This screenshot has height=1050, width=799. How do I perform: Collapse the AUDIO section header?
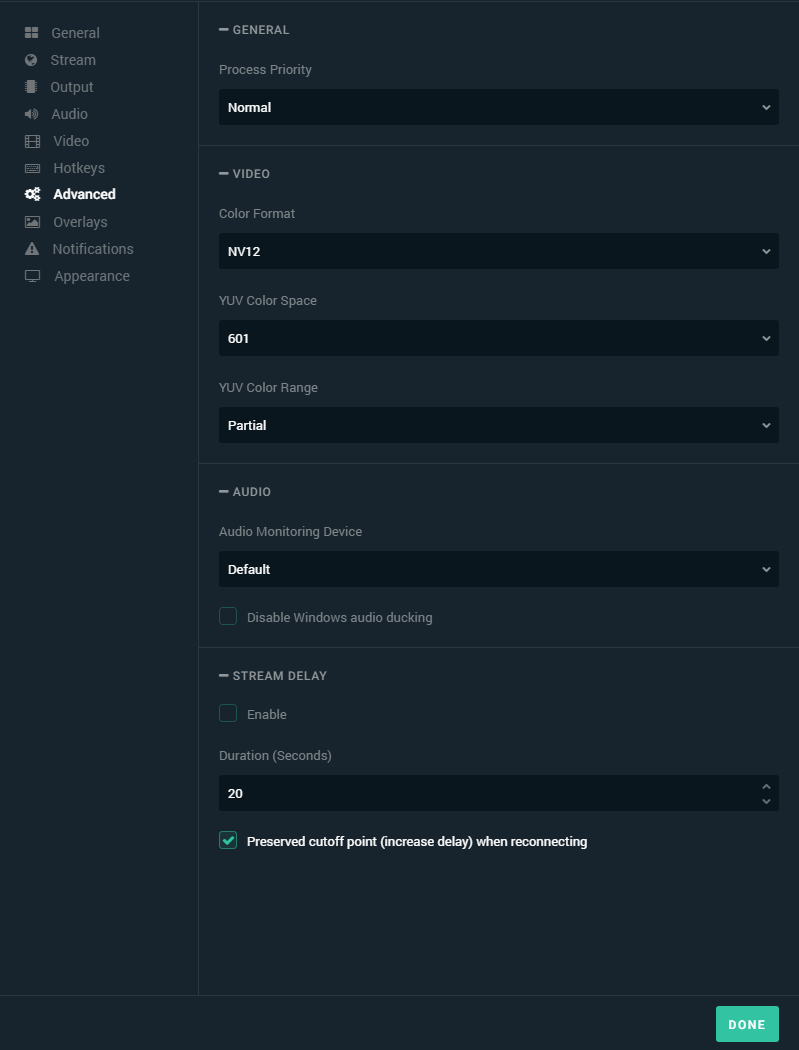click(245, 492)
